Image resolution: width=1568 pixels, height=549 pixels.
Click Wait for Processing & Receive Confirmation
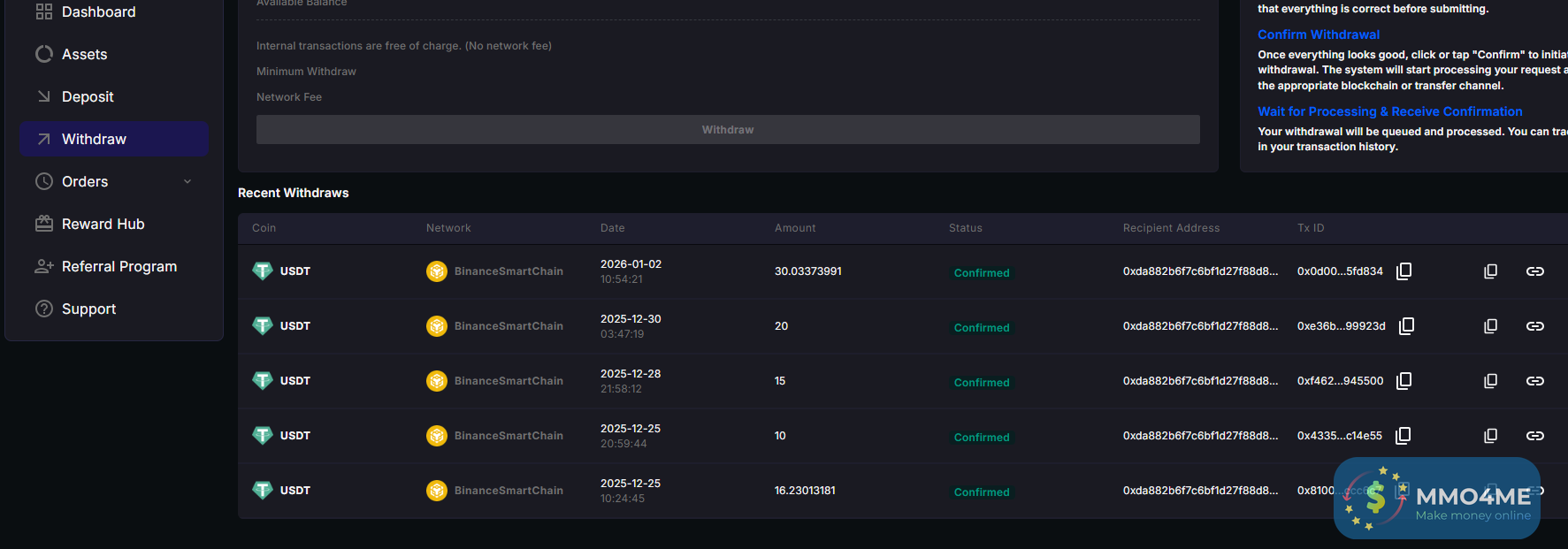[1389, 111]
